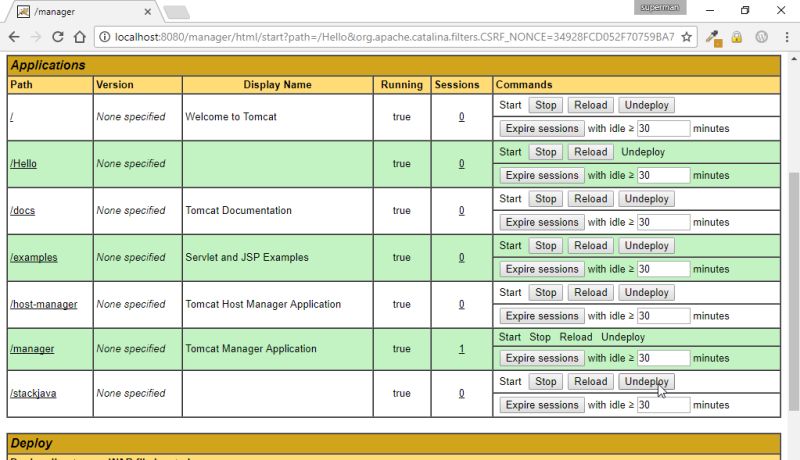800x460 pixels.
Task: Expire sessions for /Hello
Action: click(x=542, y=175)
